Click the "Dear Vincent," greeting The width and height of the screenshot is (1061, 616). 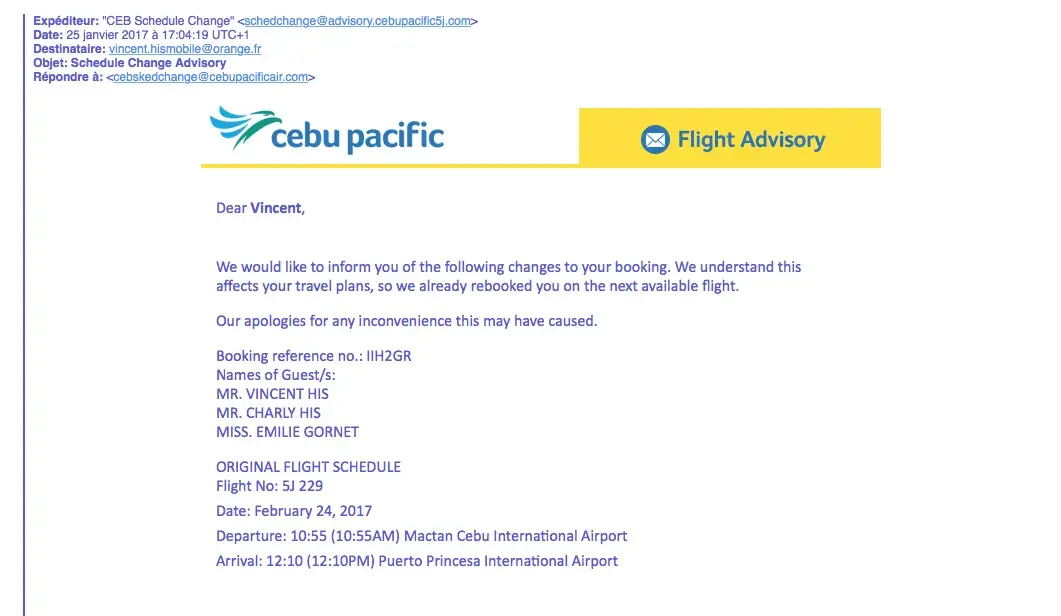click(x=260, y=209)
